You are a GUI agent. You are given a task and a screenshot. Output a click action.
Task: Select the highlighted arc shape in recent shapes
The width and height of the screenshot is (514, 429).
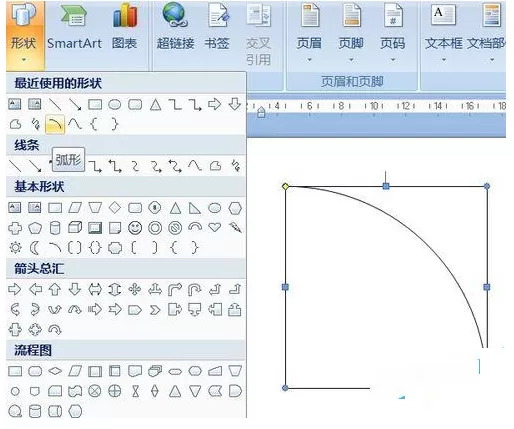tap(55, 124)
